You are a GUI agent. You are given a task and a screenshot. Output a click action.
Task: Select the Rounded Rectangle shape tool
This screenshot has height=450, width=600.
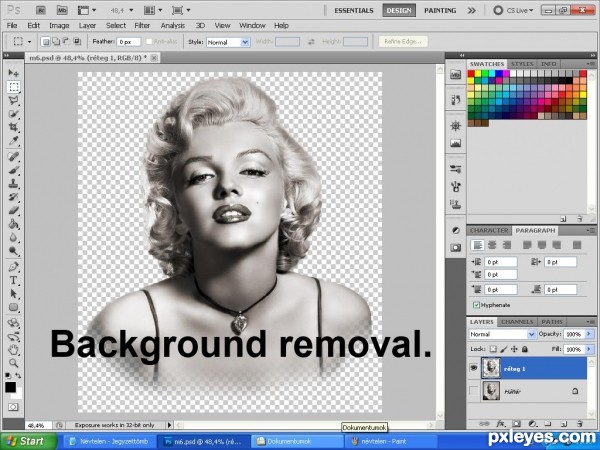click(13, 307)
